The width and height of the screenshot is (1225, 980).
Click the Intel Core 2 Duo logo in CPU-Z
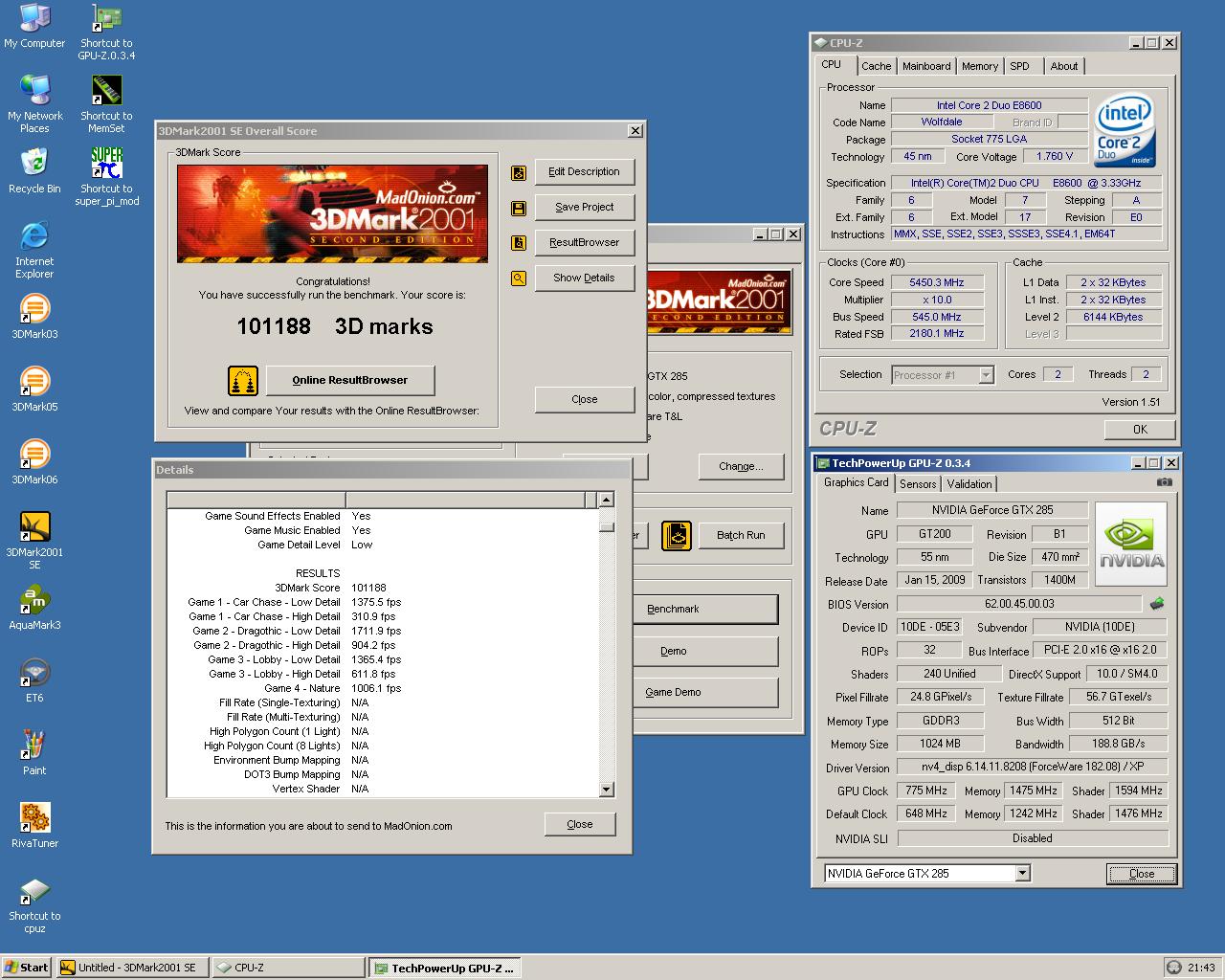(x=1125, y=131)
